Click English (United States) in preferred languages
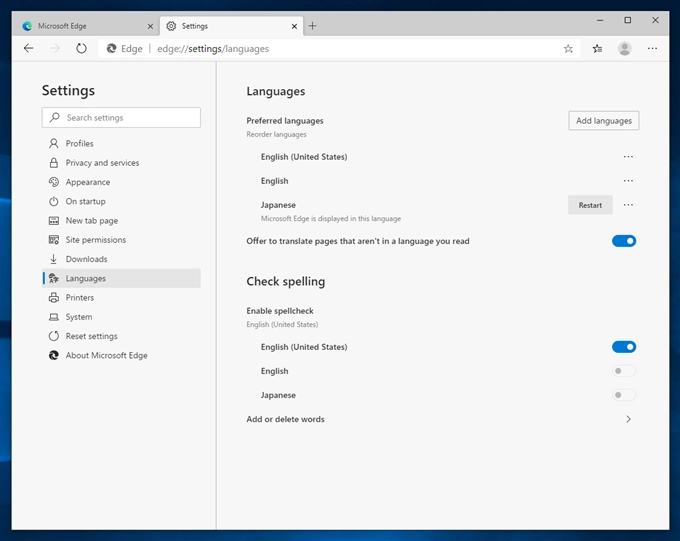 (304, 157)
